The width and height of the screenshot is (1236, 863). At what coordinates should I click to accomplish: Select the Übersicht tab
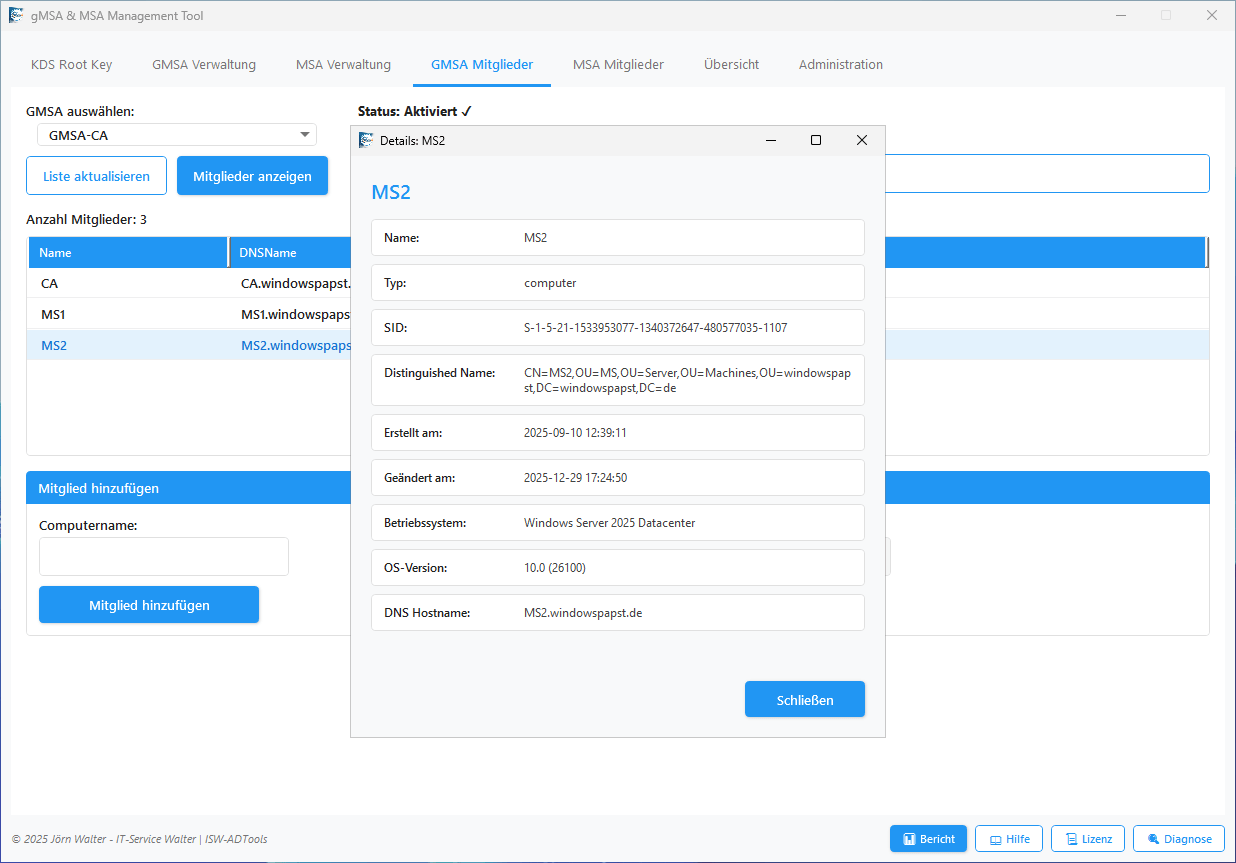731,65
